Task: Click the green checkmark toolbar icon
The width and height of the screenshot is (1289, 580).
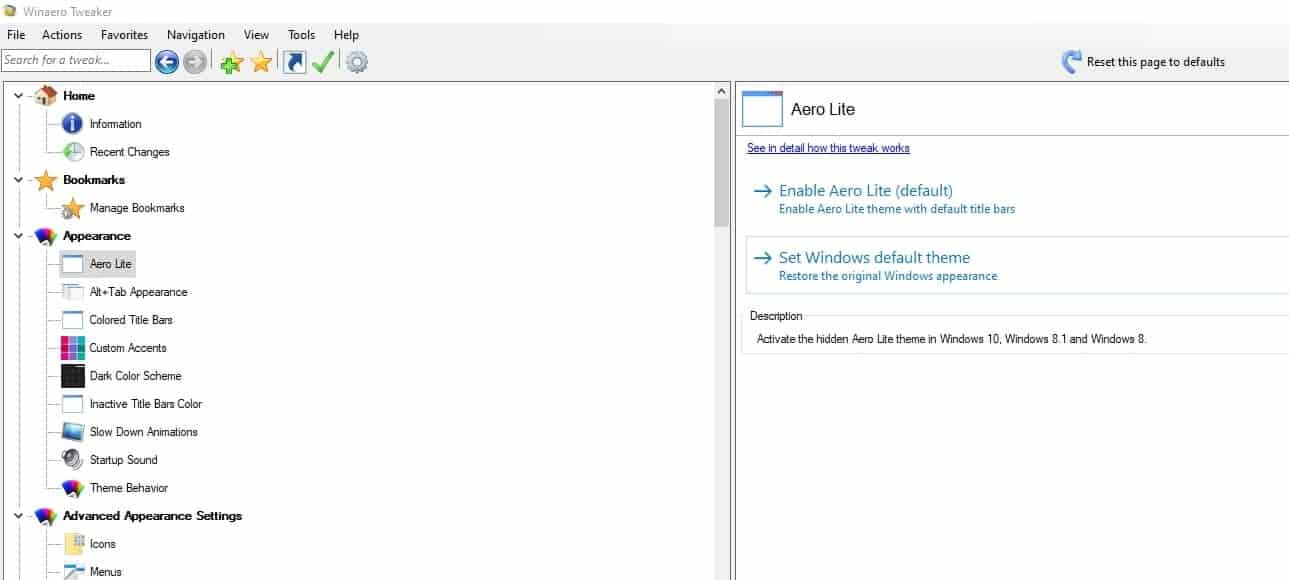Action: click(x=322, y=62)
